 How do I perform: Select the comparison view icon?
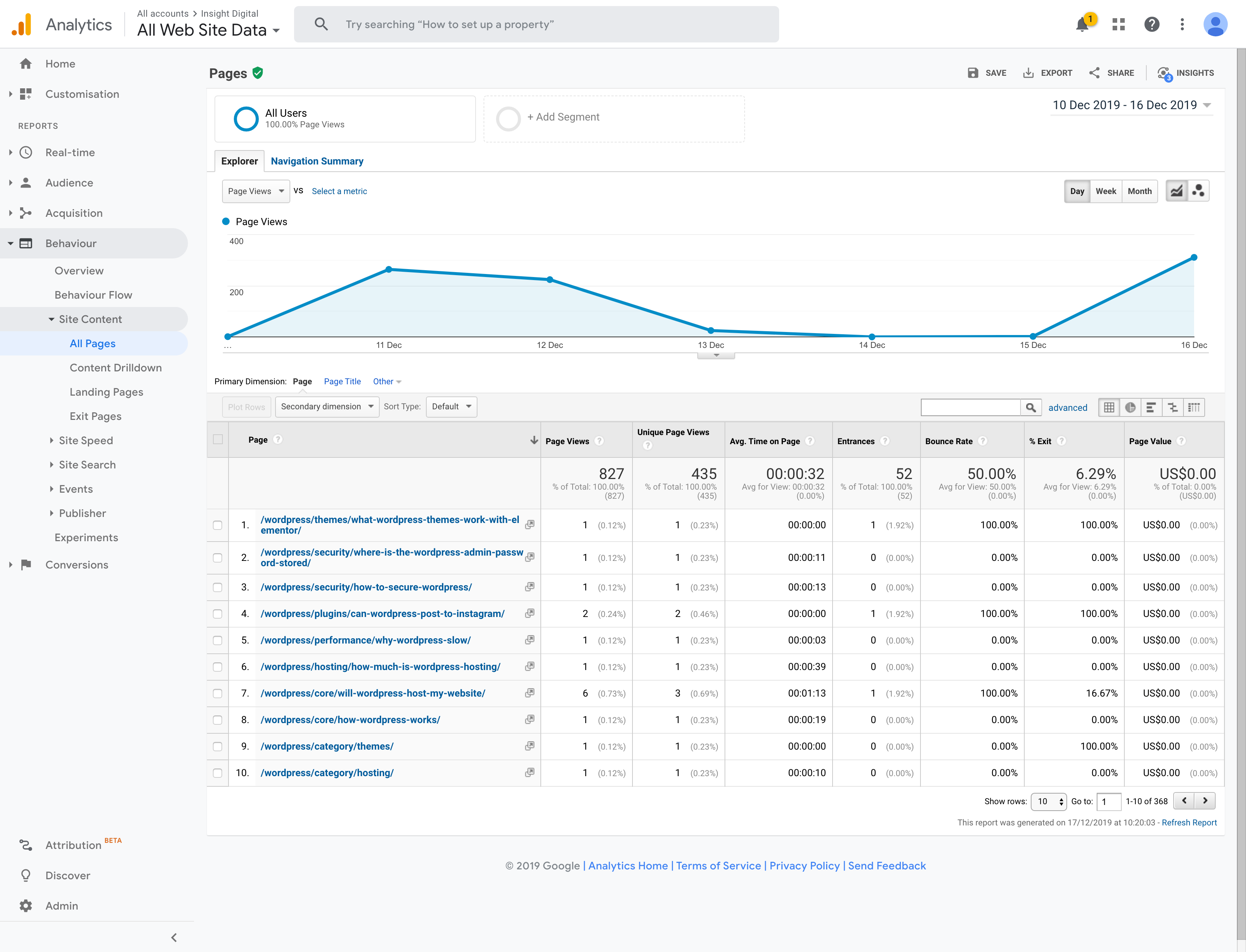click(1172, 407)
